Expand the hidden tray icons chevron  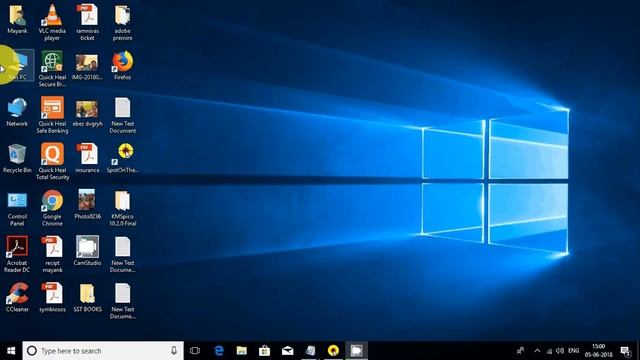click(x=537, y=351)
